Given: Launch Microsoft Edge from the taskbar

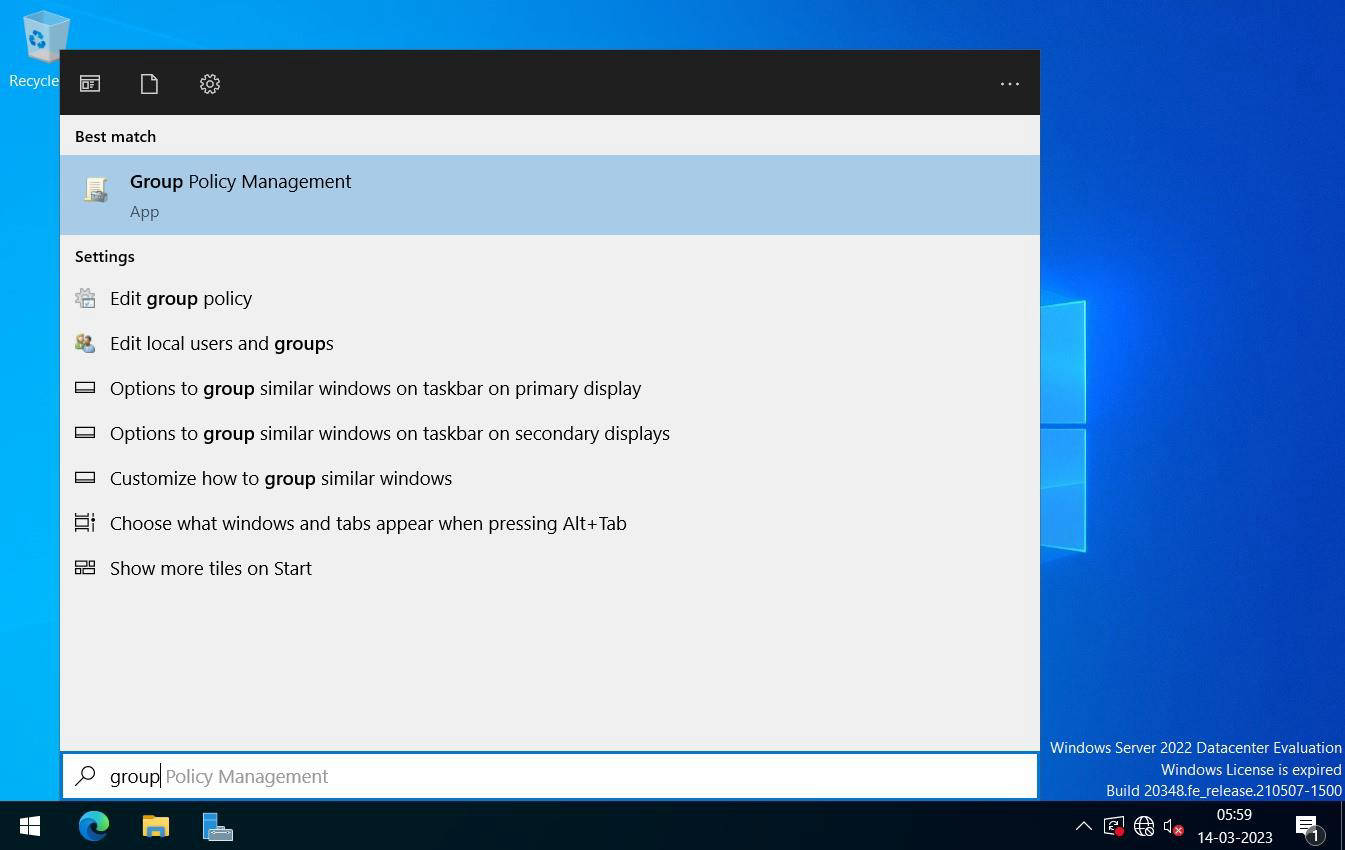Looking at the screenshot, I should [94, 826].
